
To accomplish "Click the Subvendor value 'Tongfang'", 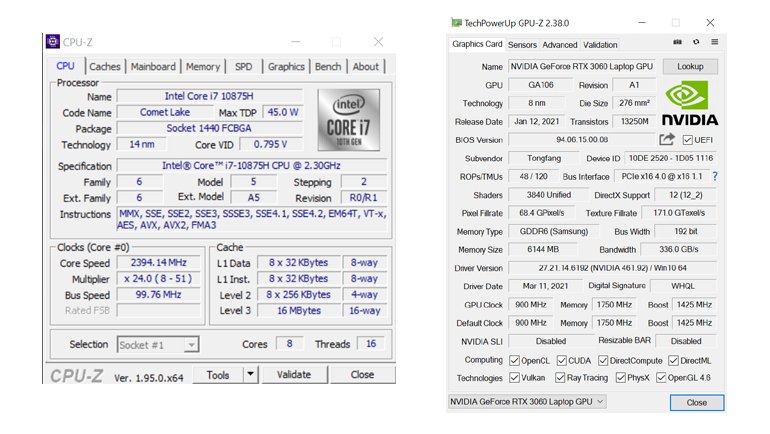I will [x=544, y=159].
